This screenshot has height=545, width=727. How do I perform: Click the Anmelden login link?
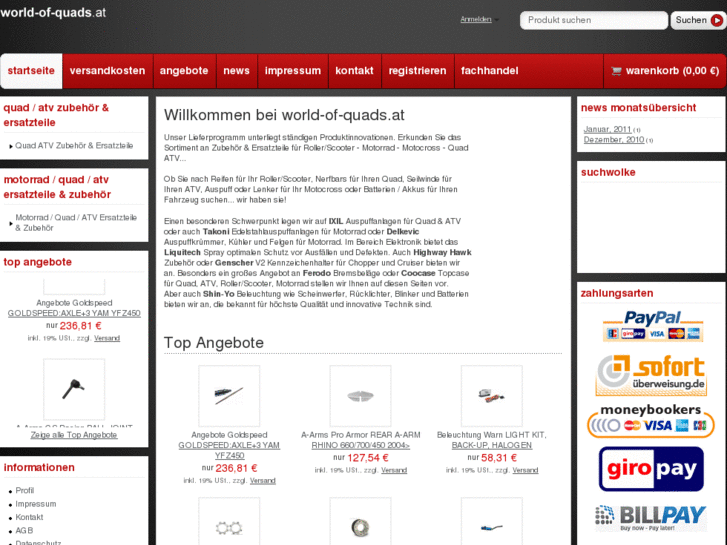point(476,19)
